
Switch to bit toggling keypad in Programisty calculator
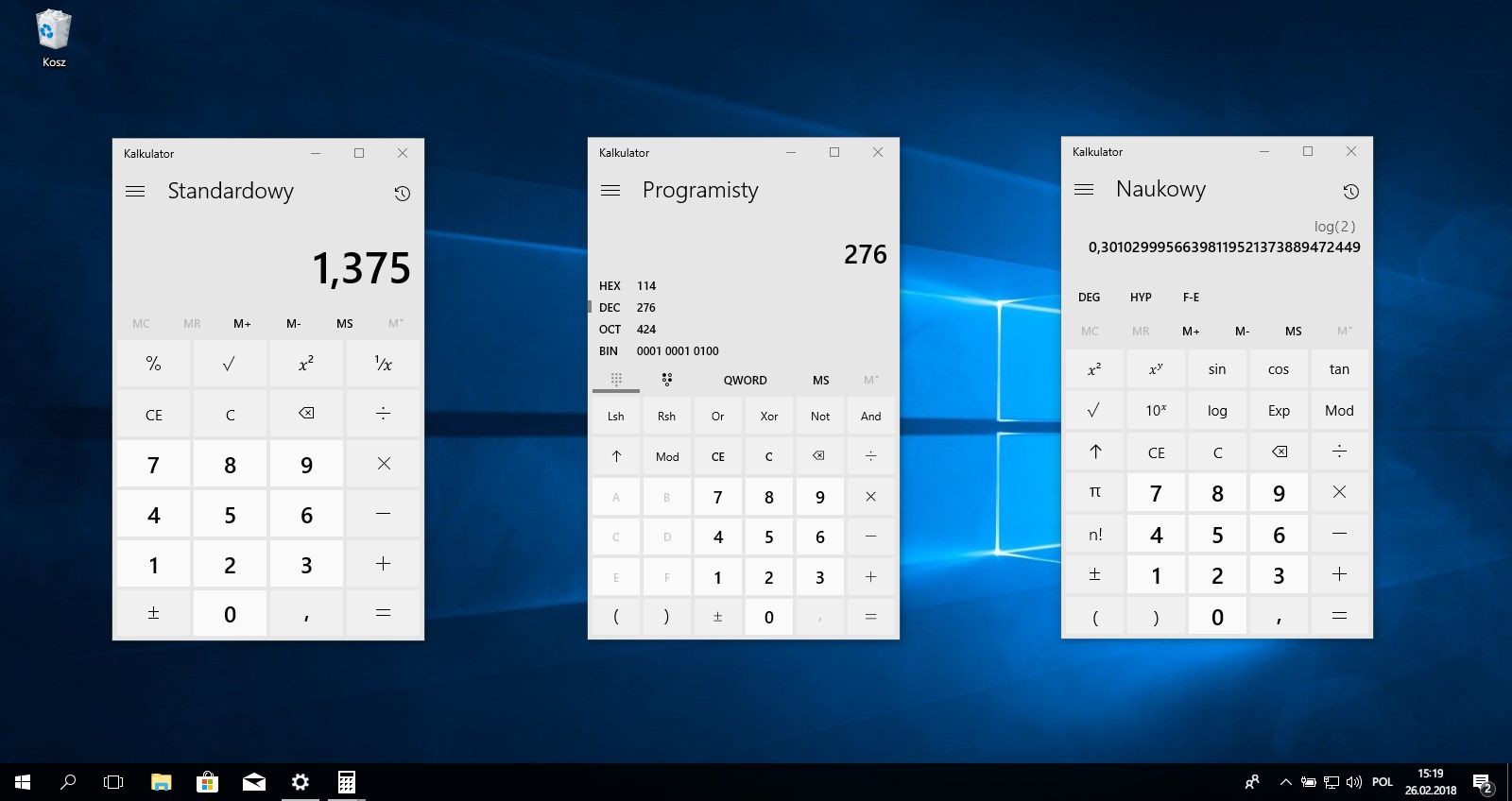pos(667,380)
